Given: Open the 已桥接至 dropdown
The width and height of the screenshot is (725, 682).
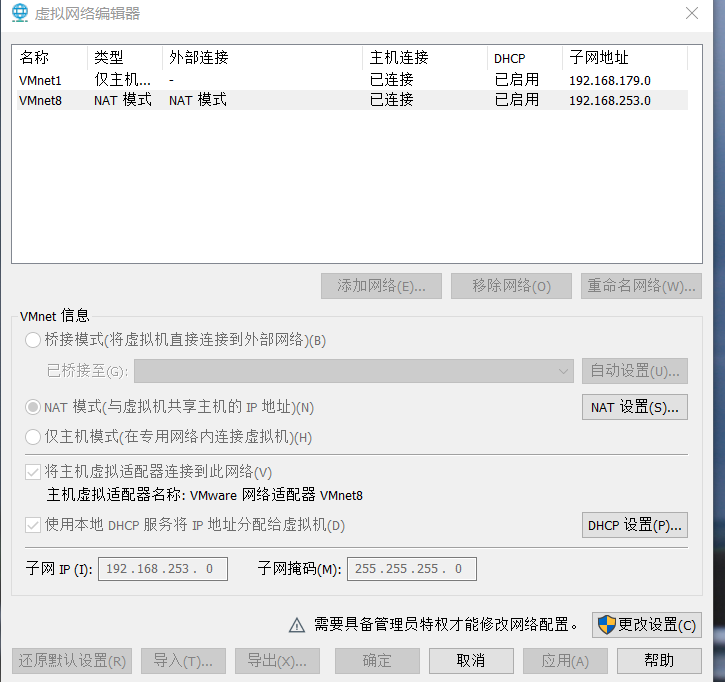Looking at the screenshot, I should [354, 371].
